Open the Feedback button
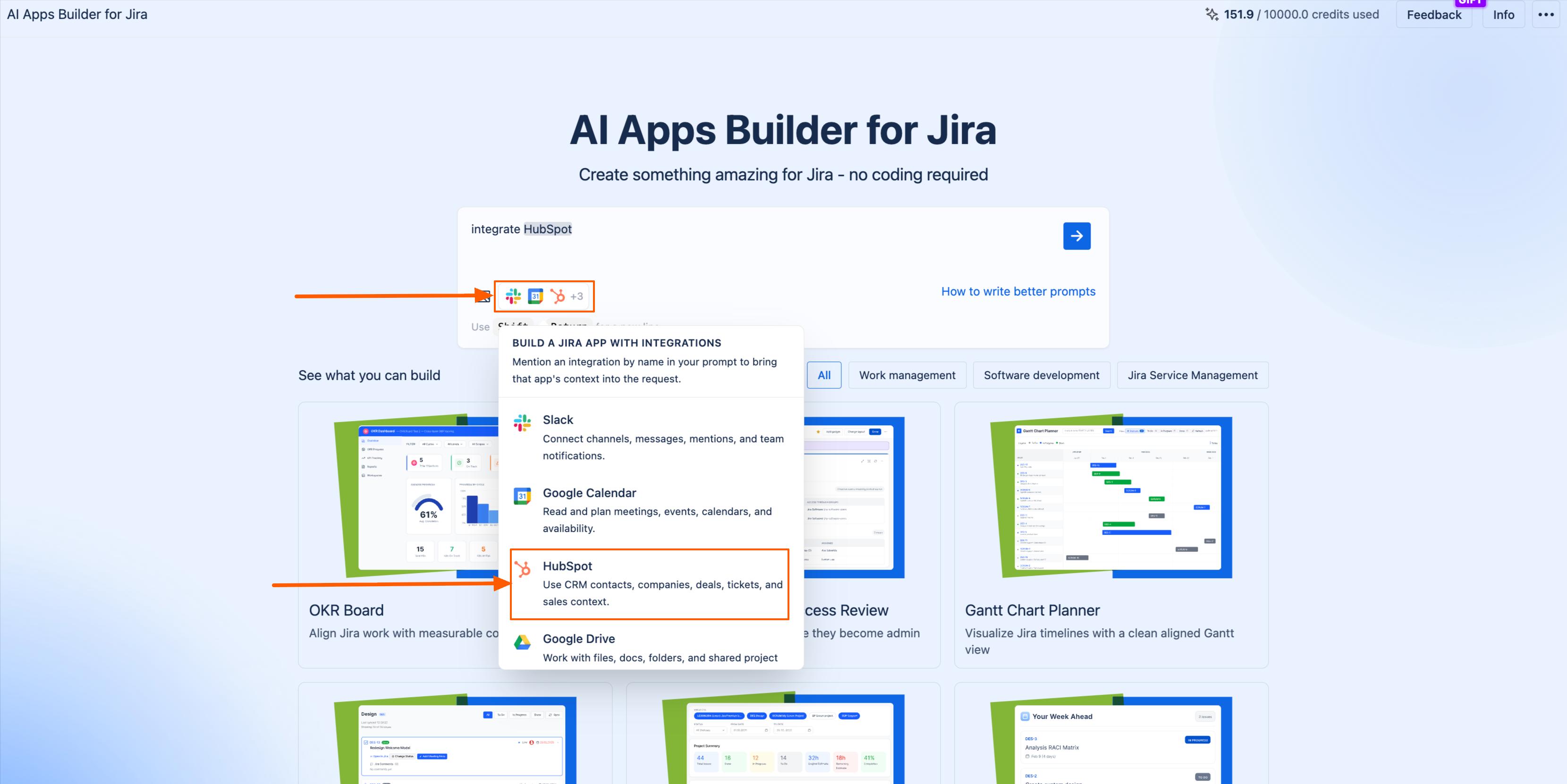This screenshot has width=1567, height=784. tap(1434, 14)
